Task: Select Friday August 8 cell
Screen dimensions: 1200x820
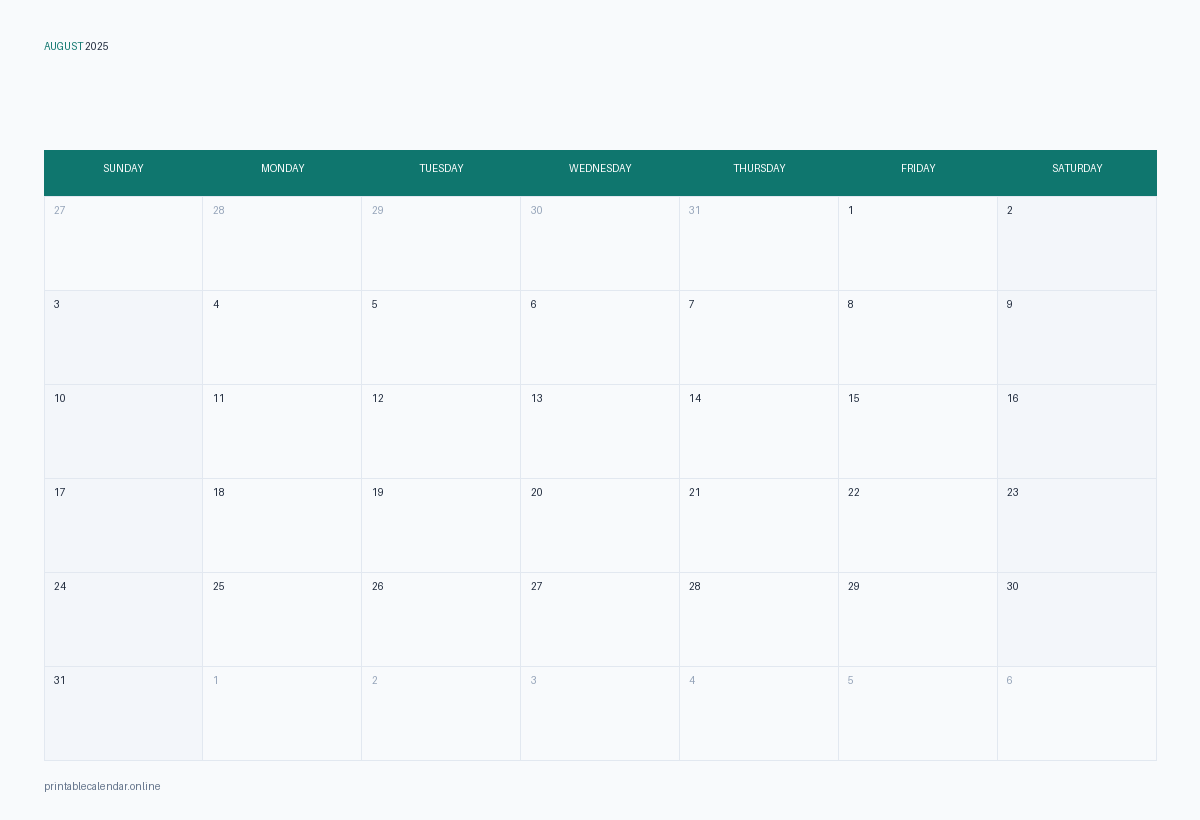Action: pyautogui.click(x=918, y=338)
